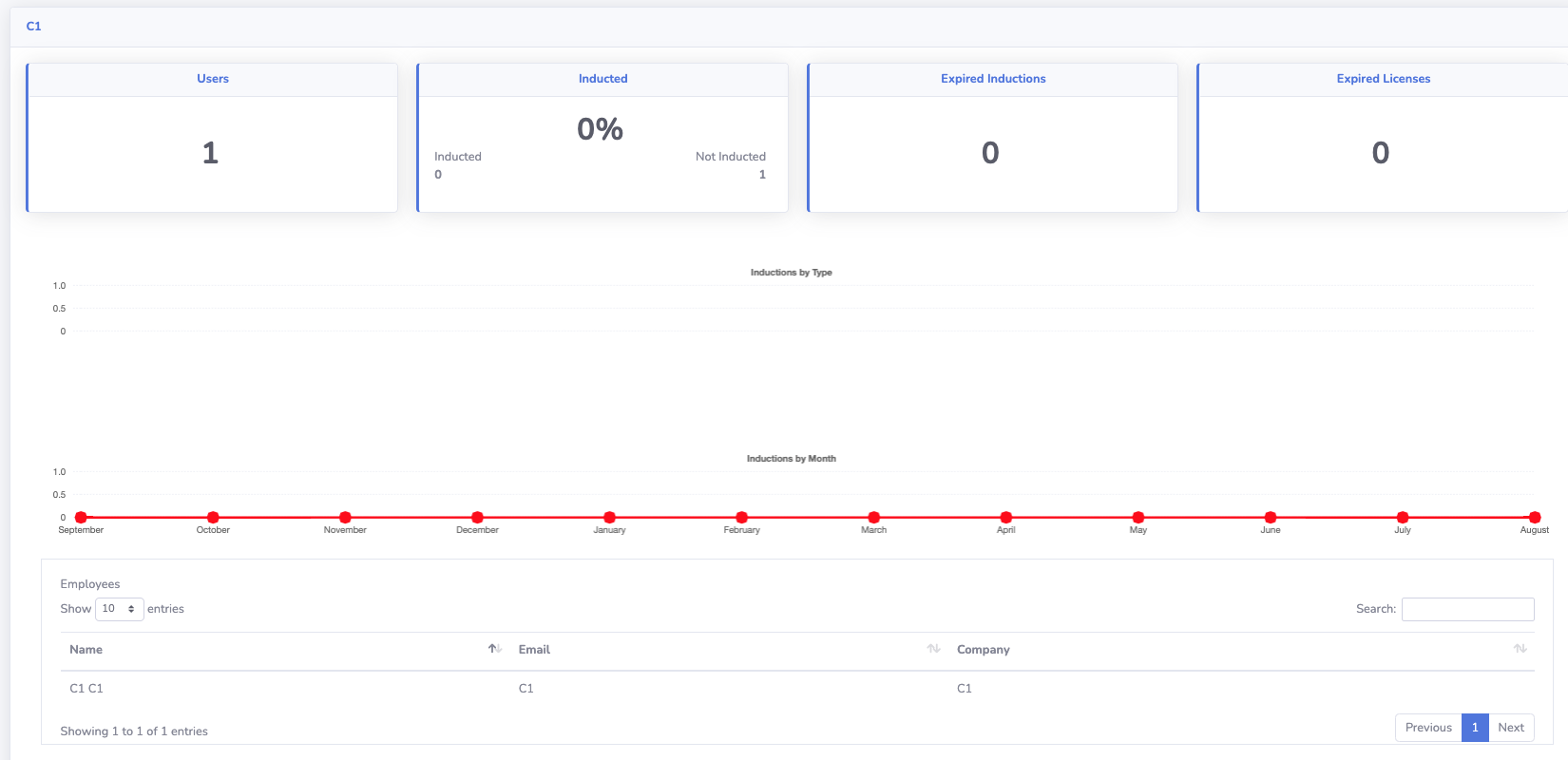
Task: Select the December data point on chart
Action: [477, 518]
